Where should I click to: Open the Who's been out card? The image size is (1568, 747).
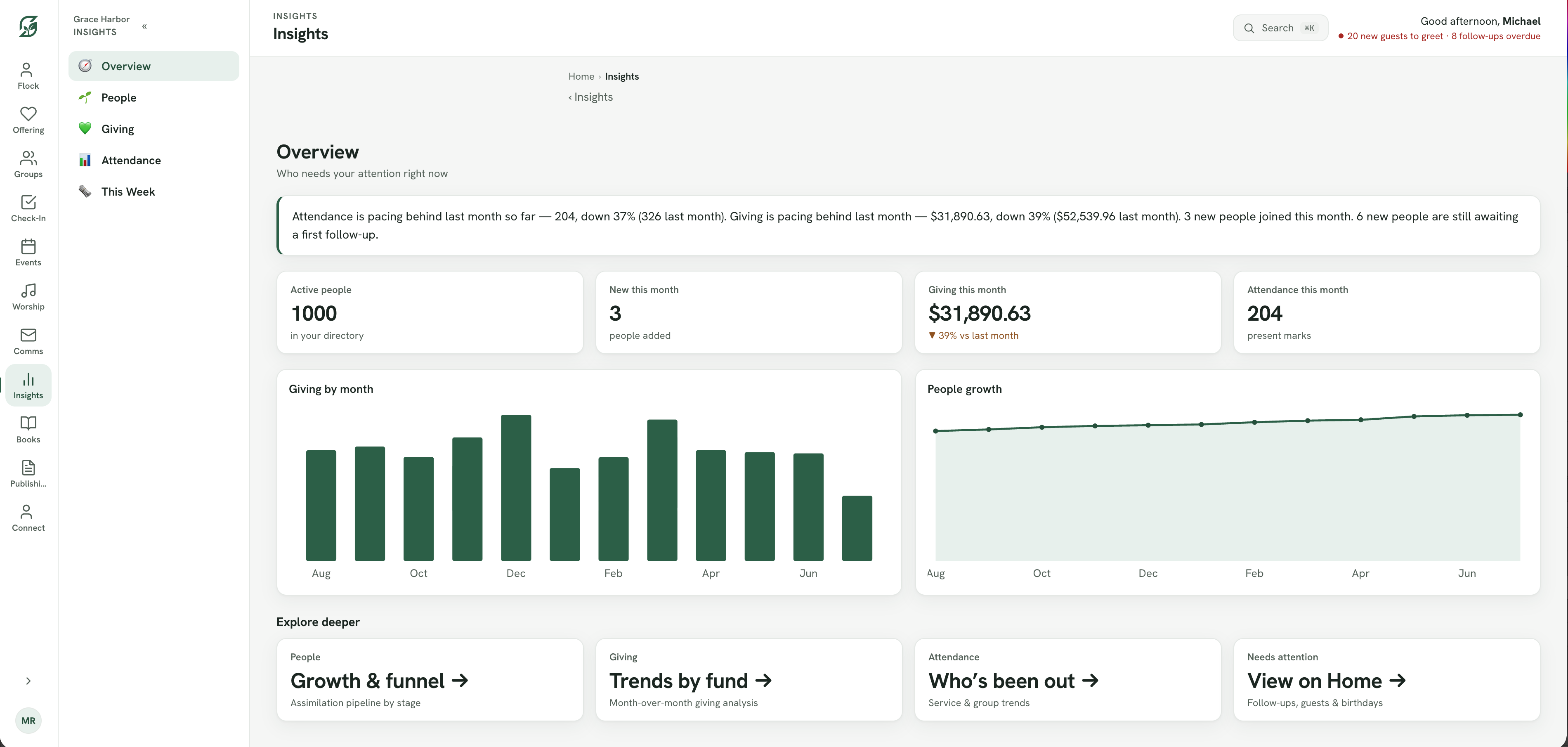point(1067,679)
